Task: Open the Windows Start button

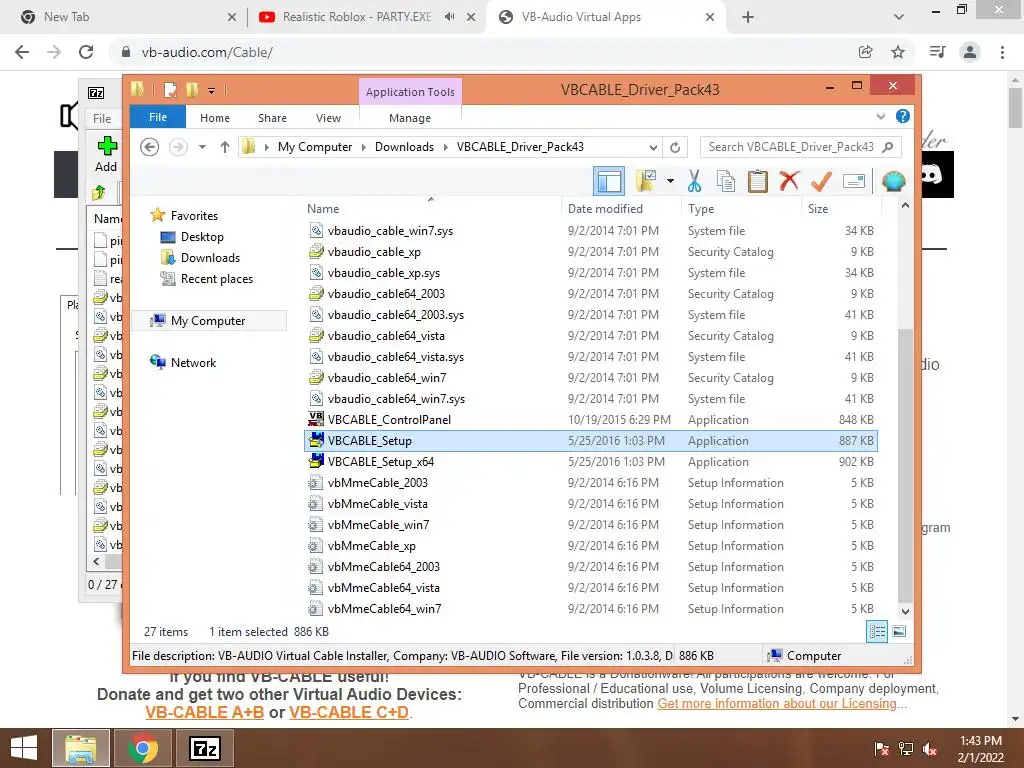Action: point(24,748)
